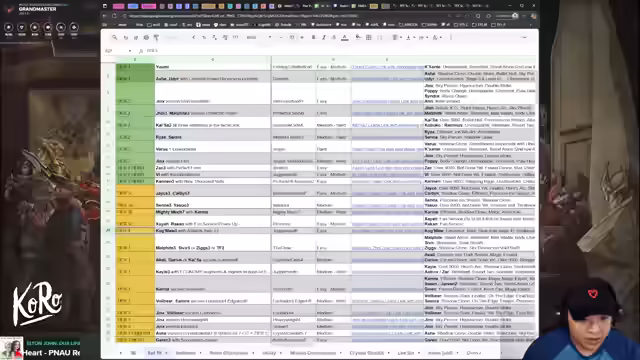Click the undo arrow in the toolbar
This screenshot has height=360, width=640.
126,37
